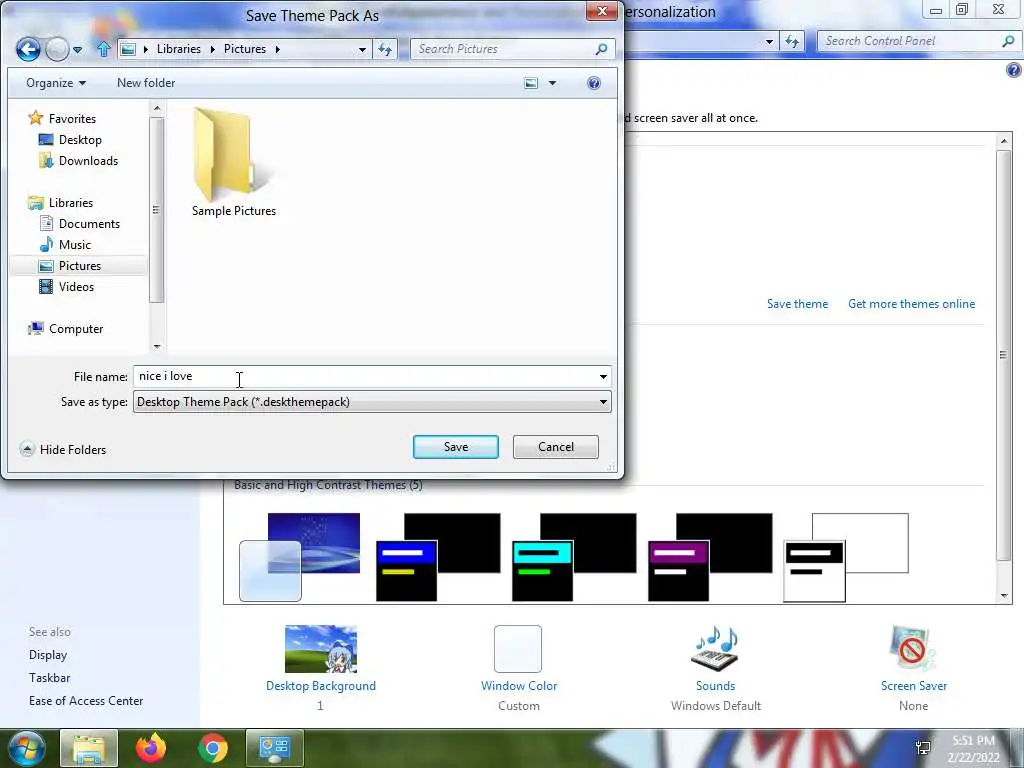Open the Organize menu
Screen dimensions: 1024x768
[x=56, y=83]
